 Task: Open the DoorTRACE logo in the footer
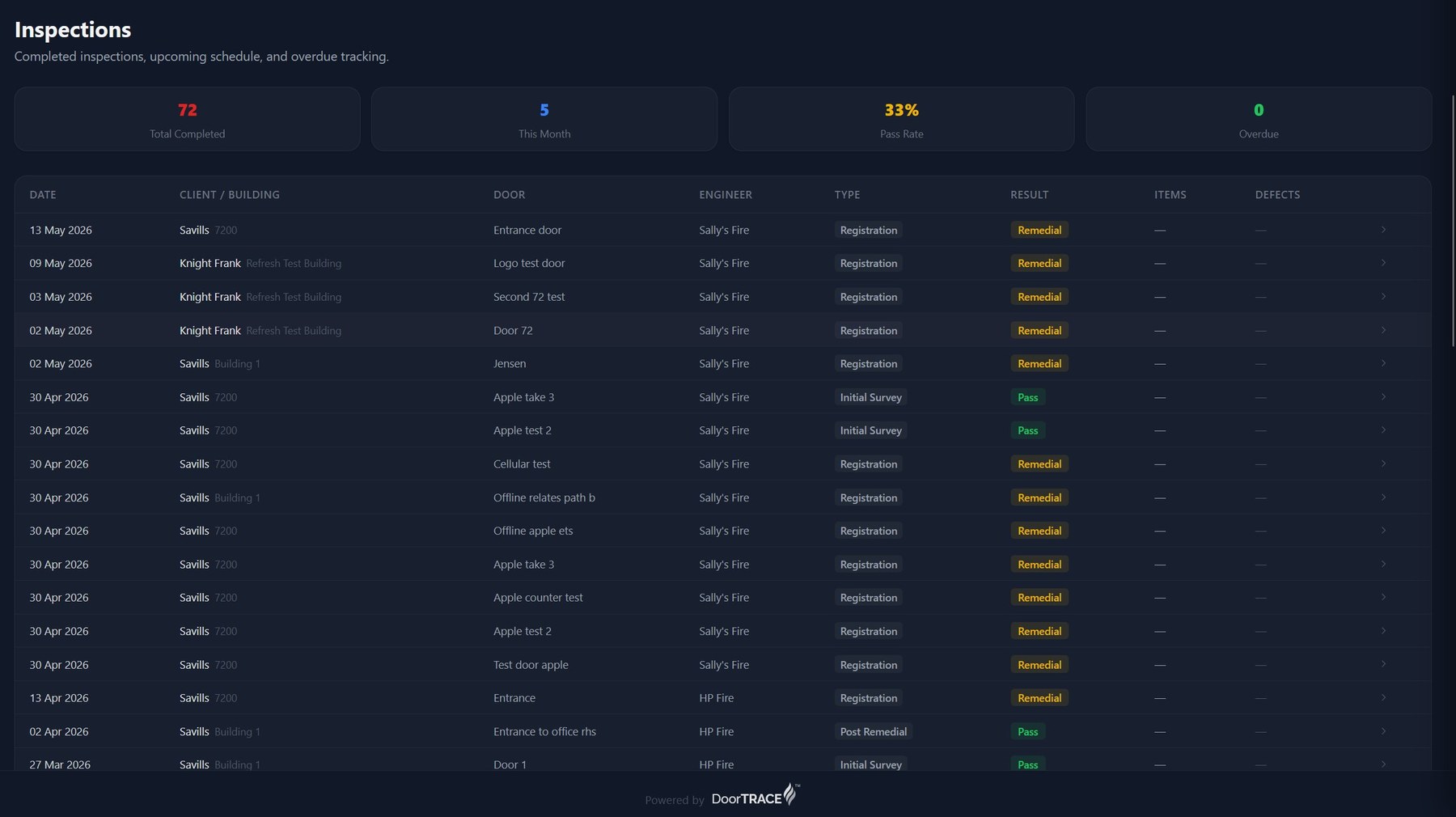coord(756,796)
